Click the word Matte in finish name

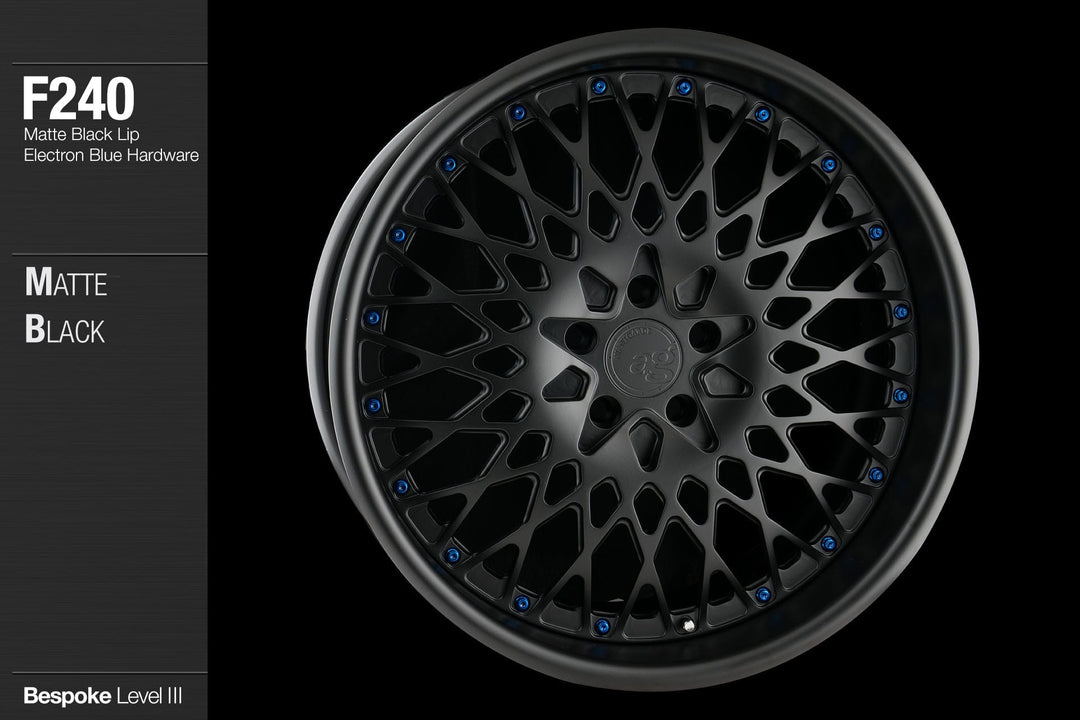[66, 284]
